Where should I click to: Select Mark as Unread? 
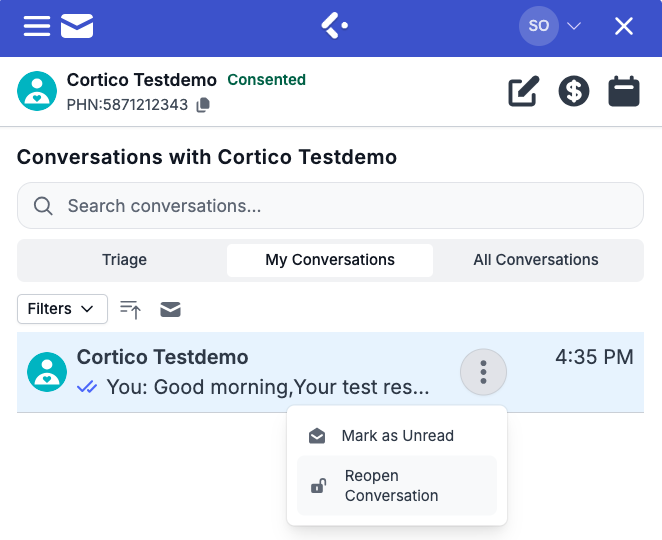(397, 436)
